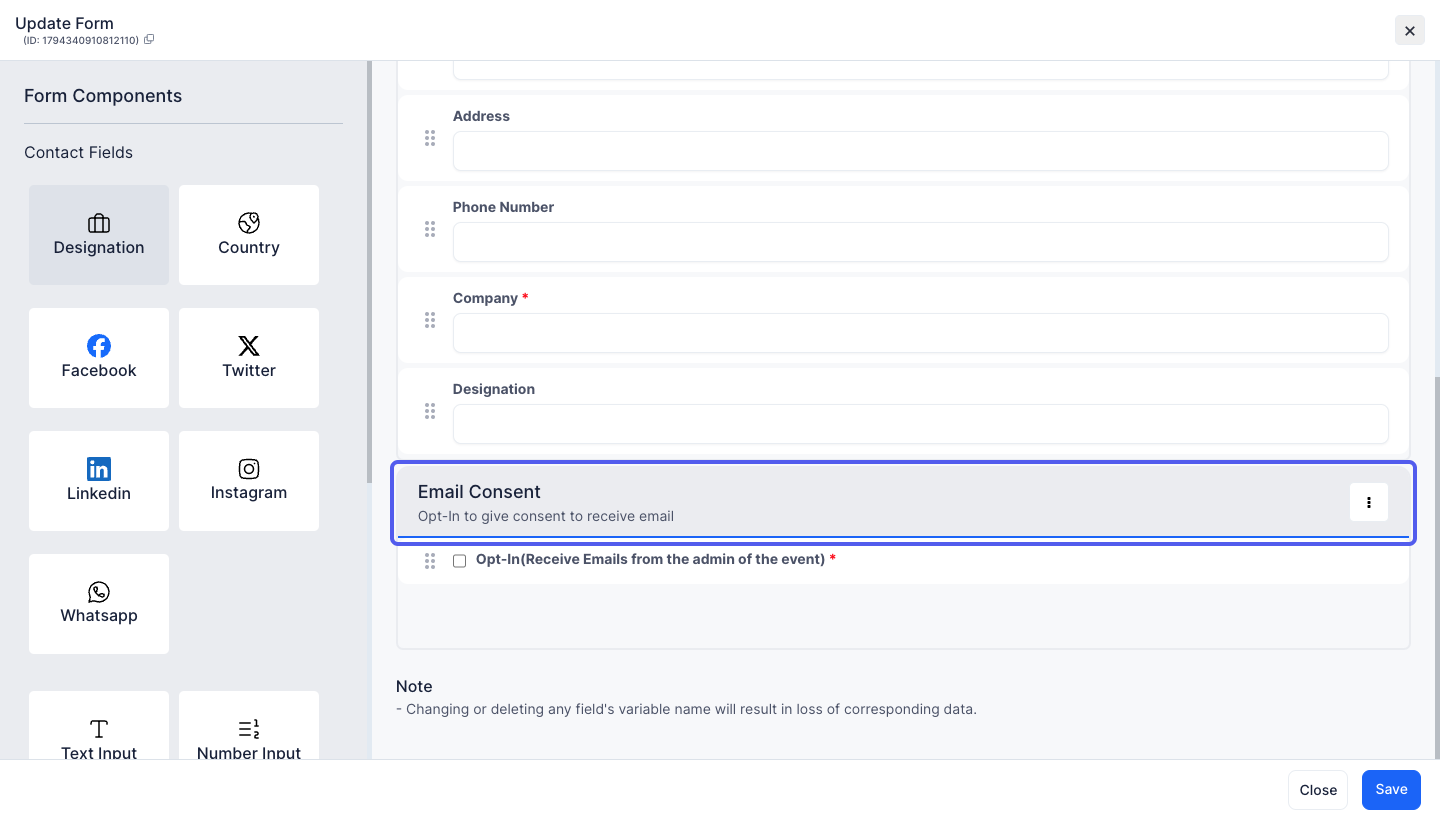Select the Facebook component tile
Image resolution: width=1440 pixels, height=837 pixels.
(99, 358)
